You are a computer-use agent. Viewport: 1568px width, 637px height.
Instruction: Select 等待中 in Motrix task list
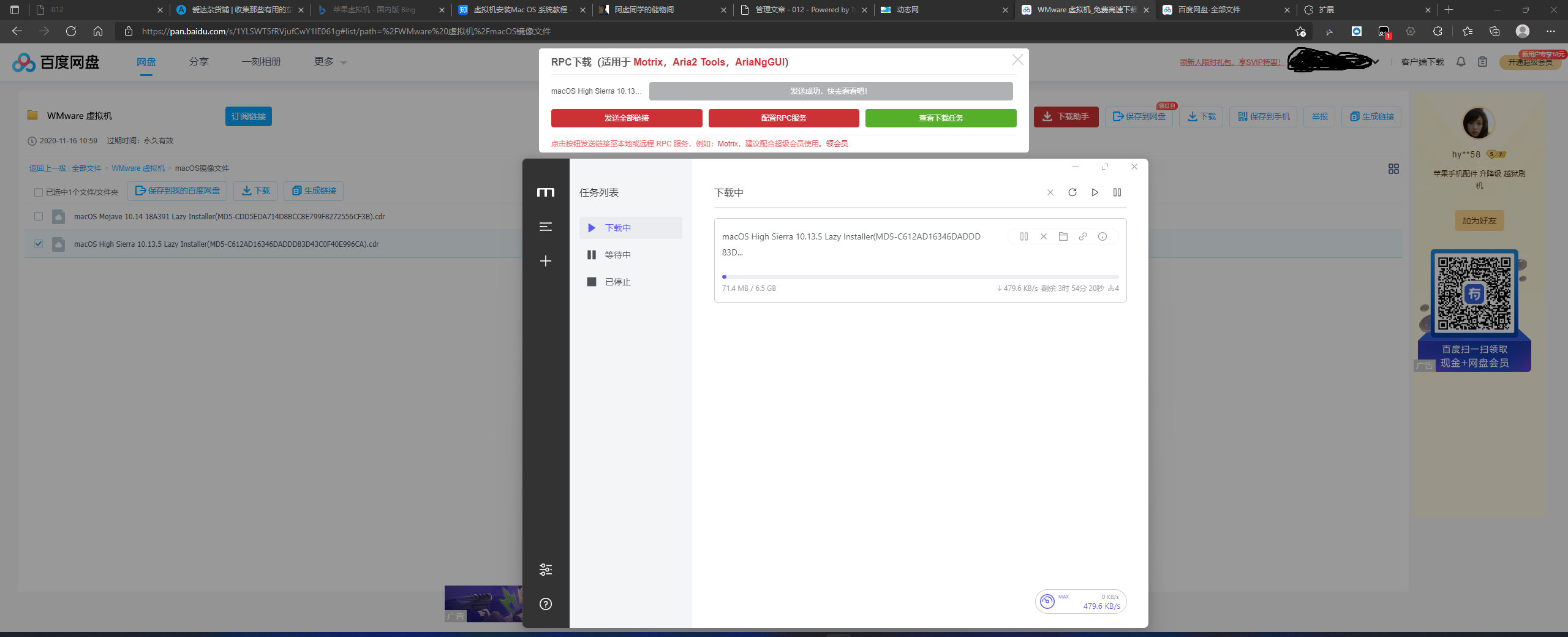pos(630,255)
